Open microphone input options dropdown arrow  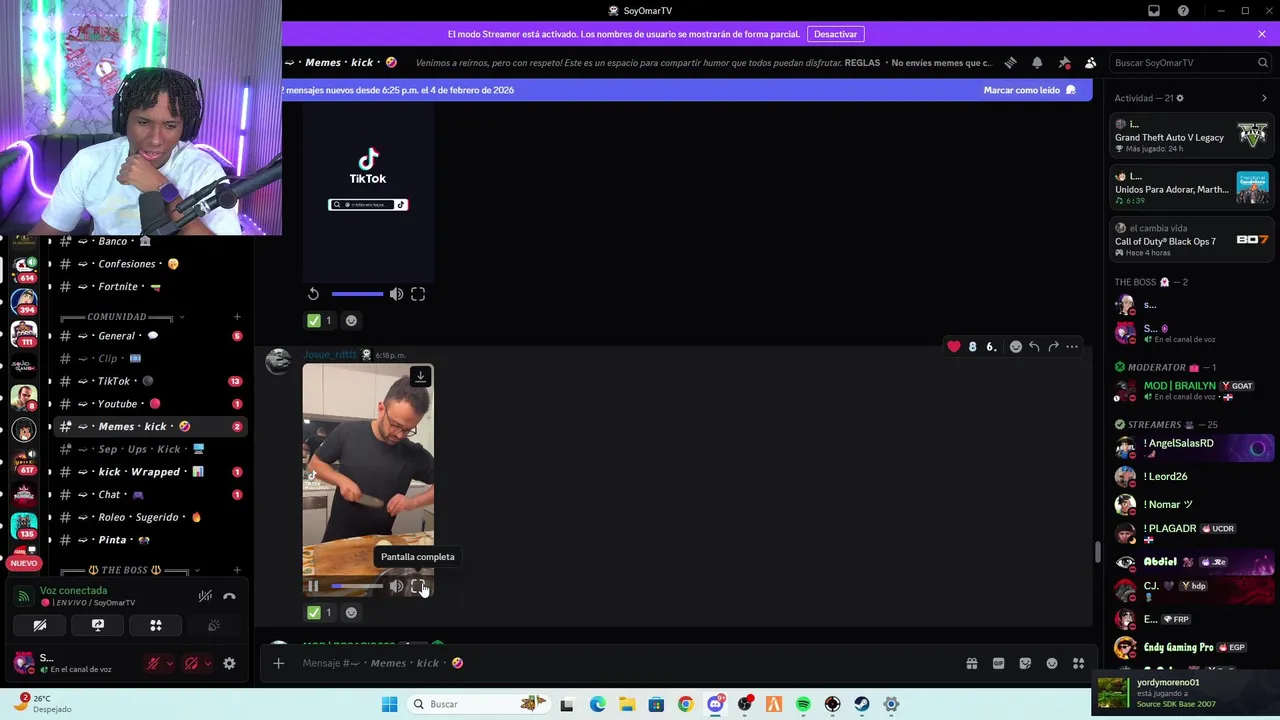(169, 663)
